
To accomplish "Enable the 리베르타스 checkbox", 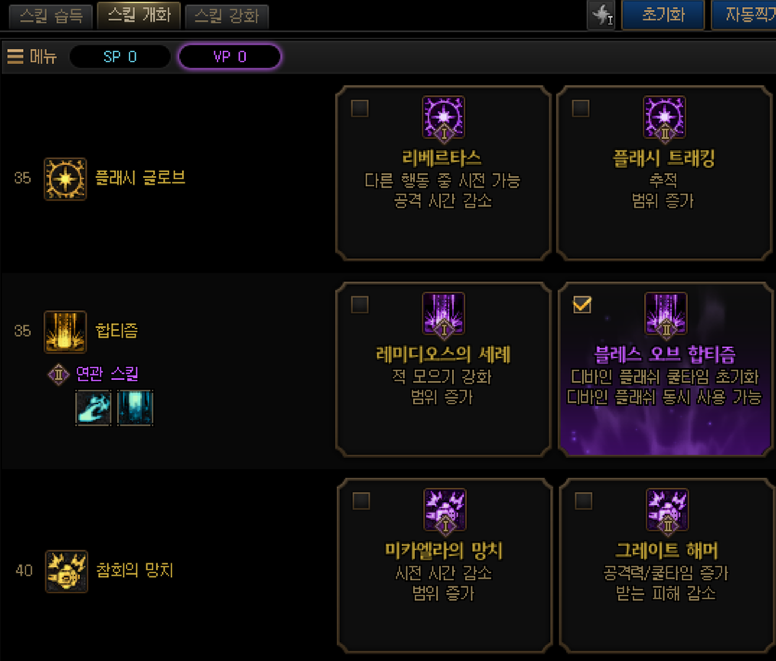I will 359,108.
